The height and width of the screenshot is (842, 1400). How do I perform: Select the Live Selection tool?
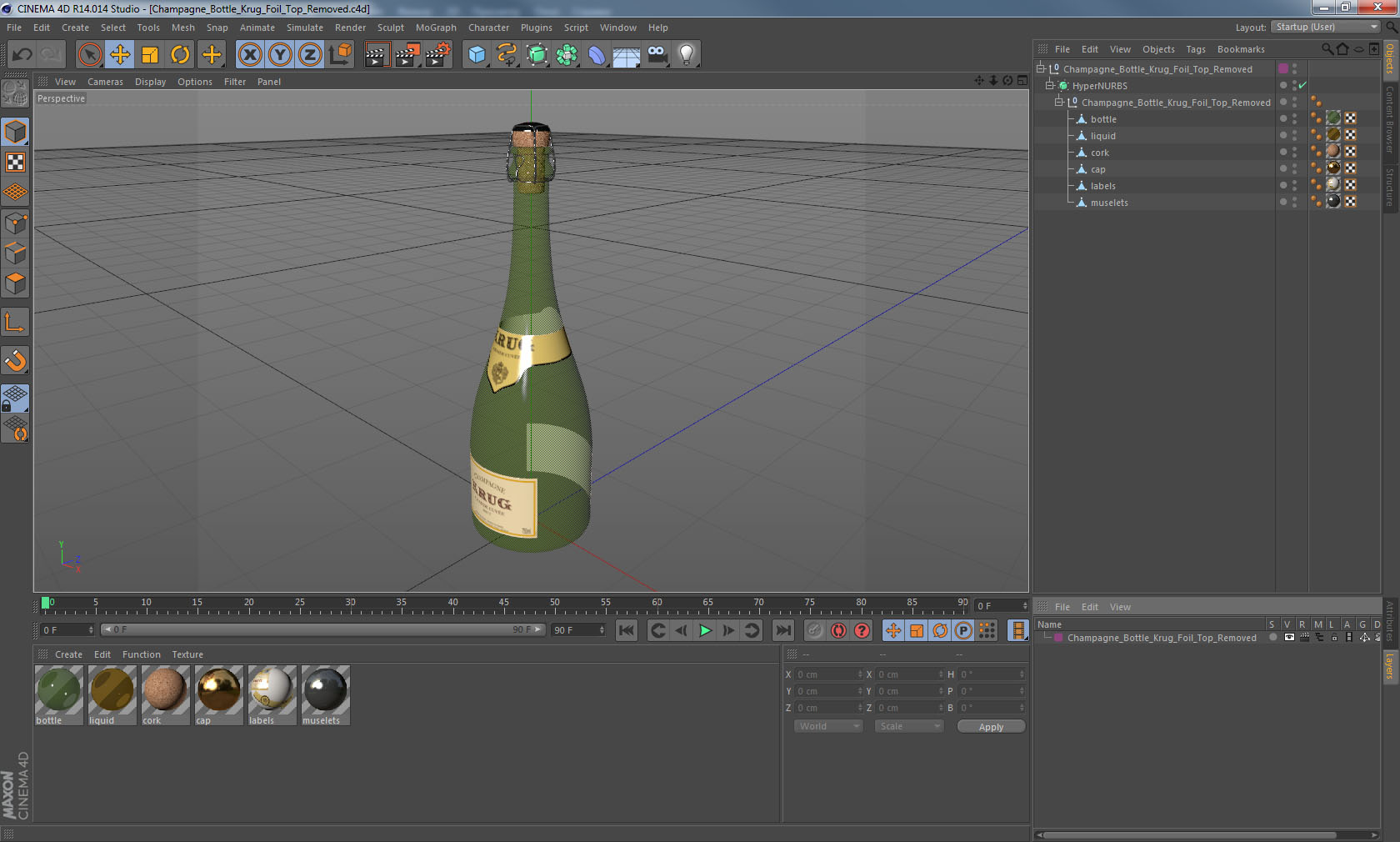tap(89, 55)
